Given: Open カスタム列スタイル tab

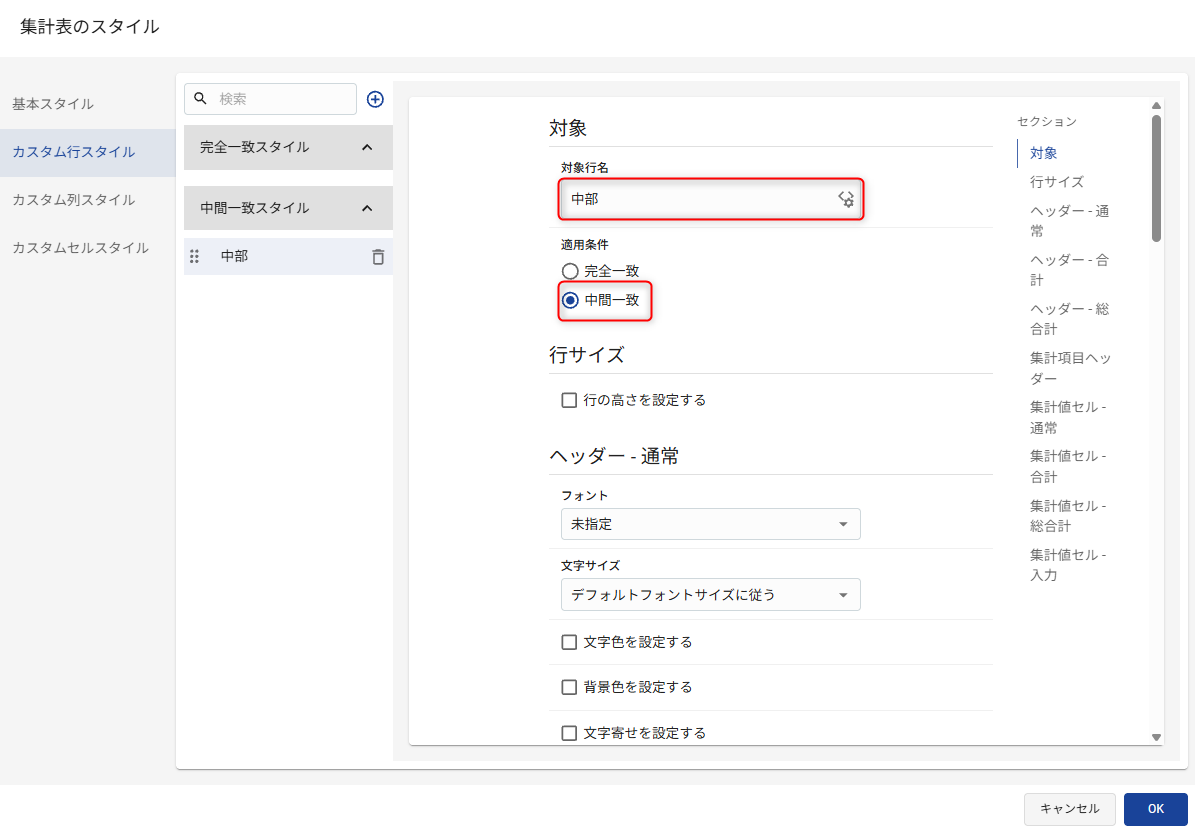Looking at the screenshot, I should click(x=73, y=200).
